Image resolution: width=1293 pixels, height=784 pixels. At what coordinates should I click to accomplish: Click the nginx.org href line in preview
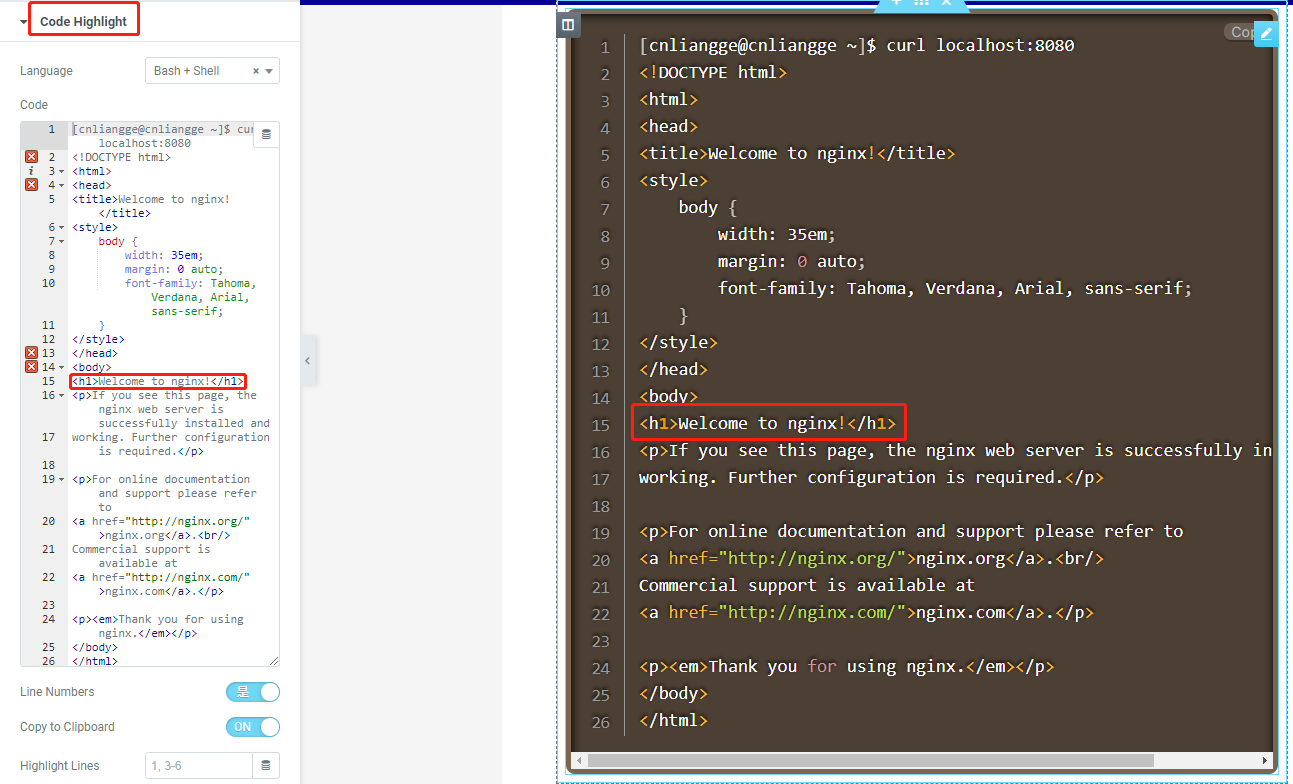(871, 558)
